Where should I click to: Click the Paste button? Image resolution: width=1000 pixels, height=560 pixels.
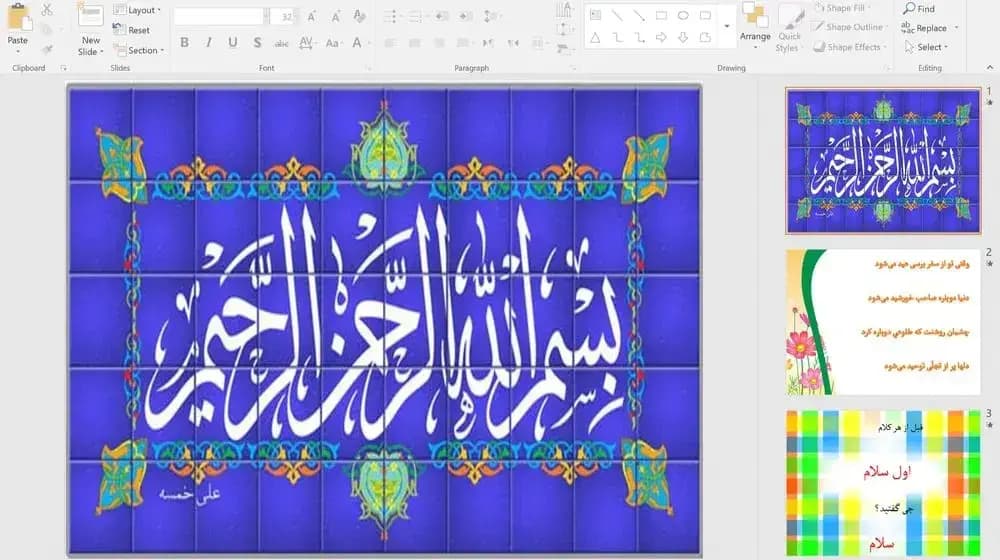(x=18, y=27)
